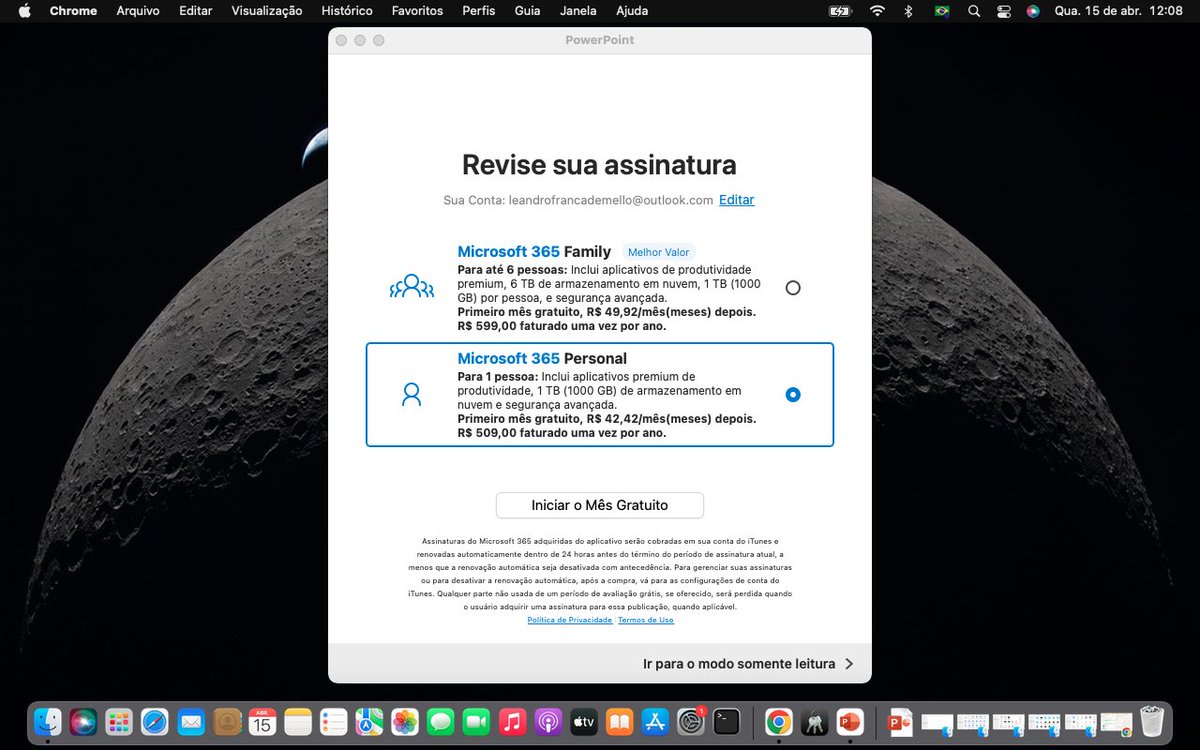Open Política de Privacidade link

[570, 620]
